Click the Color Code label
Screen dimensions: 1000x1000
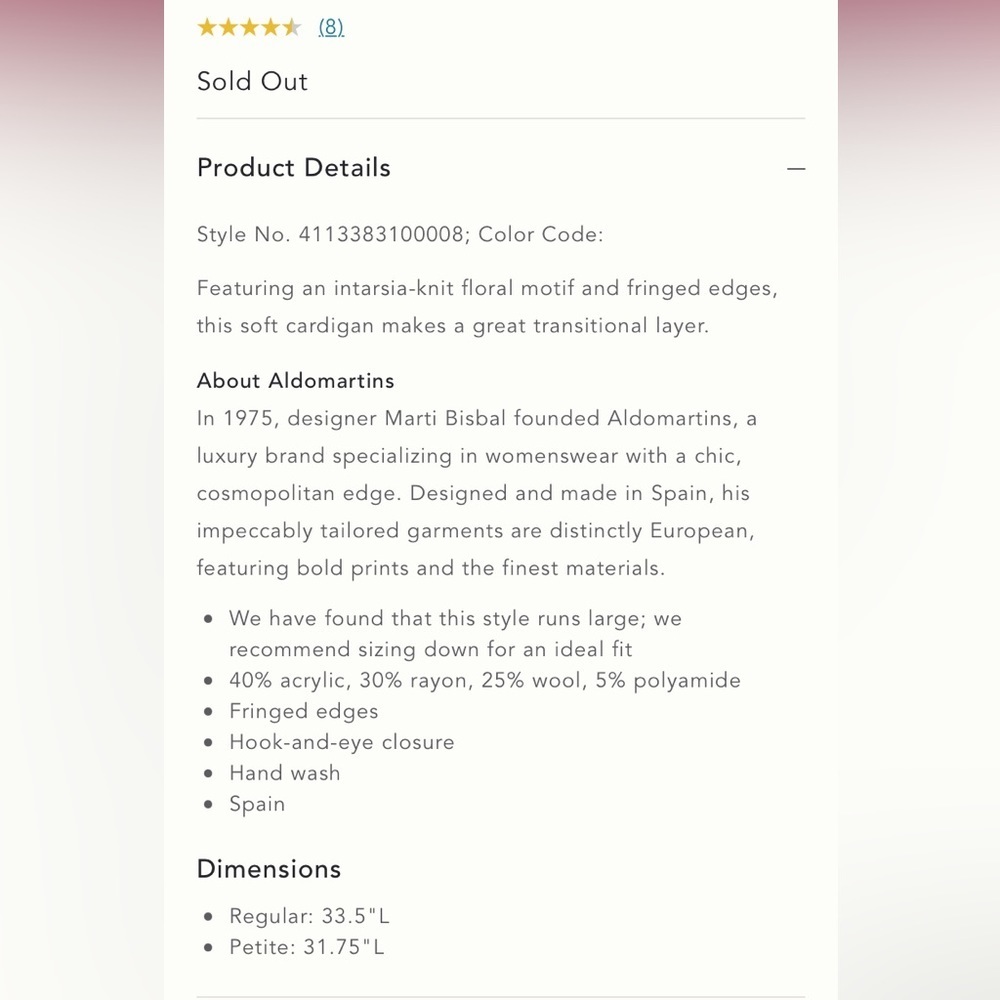click(x=541, y=235)
